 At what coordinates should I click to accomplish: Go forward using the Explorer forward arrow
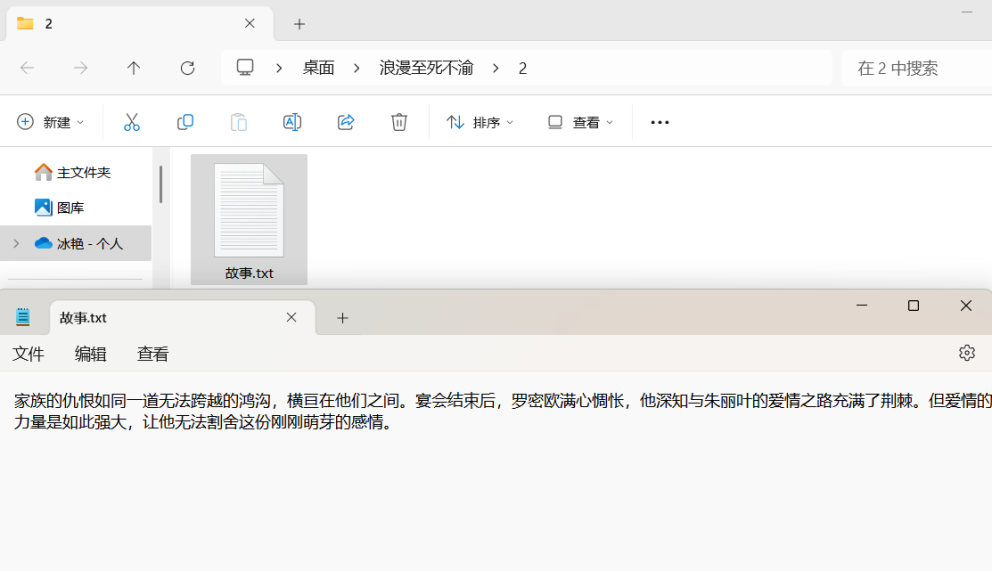(x=80, y=68)
